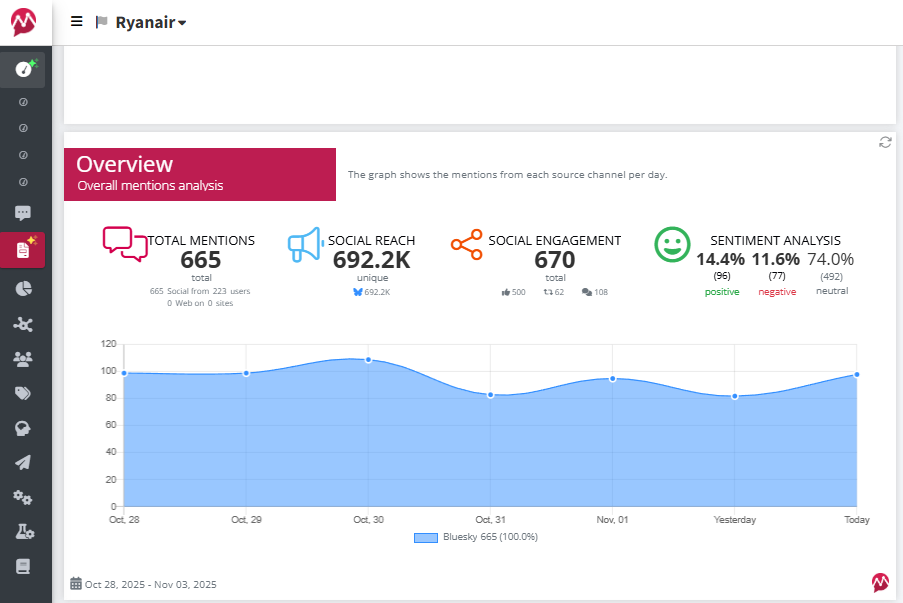Image resolution: width=903 pixels, height=603 pixels.
Task: Open the book documentation sidebar icon
Action: coord(23,566)
